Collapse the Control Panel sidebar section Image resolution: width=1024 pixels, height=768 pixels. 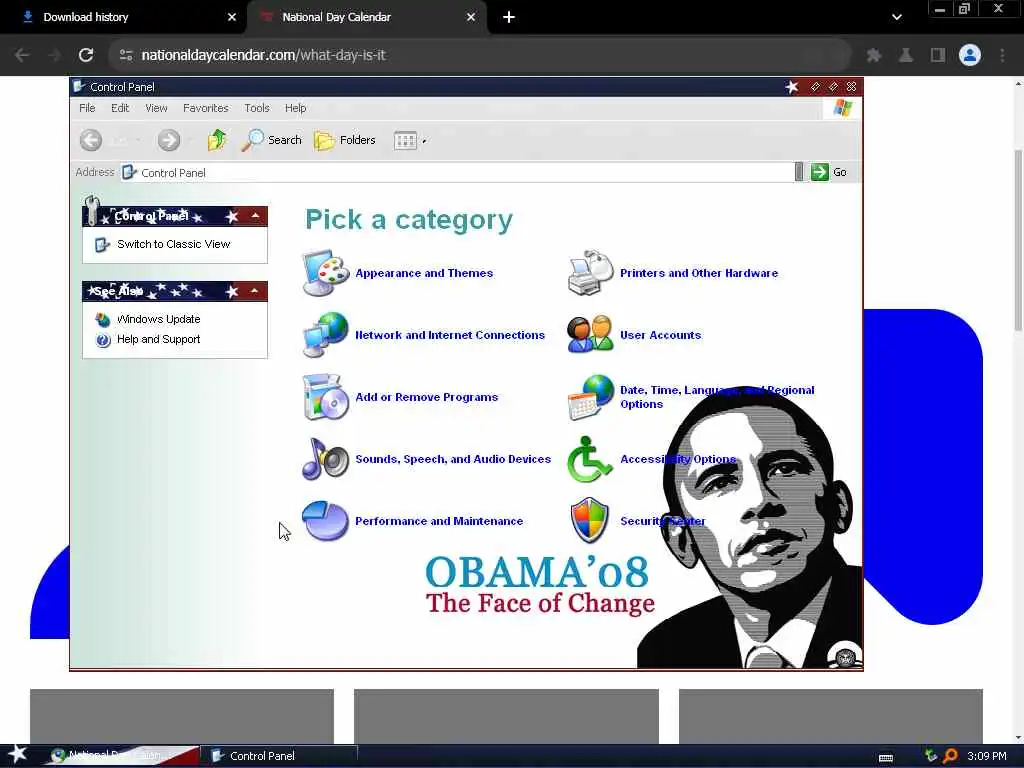click(255, 216)
